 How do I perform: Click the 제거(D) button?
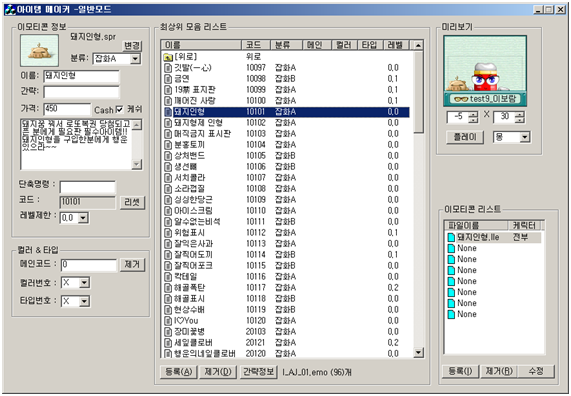click(218, 372)
